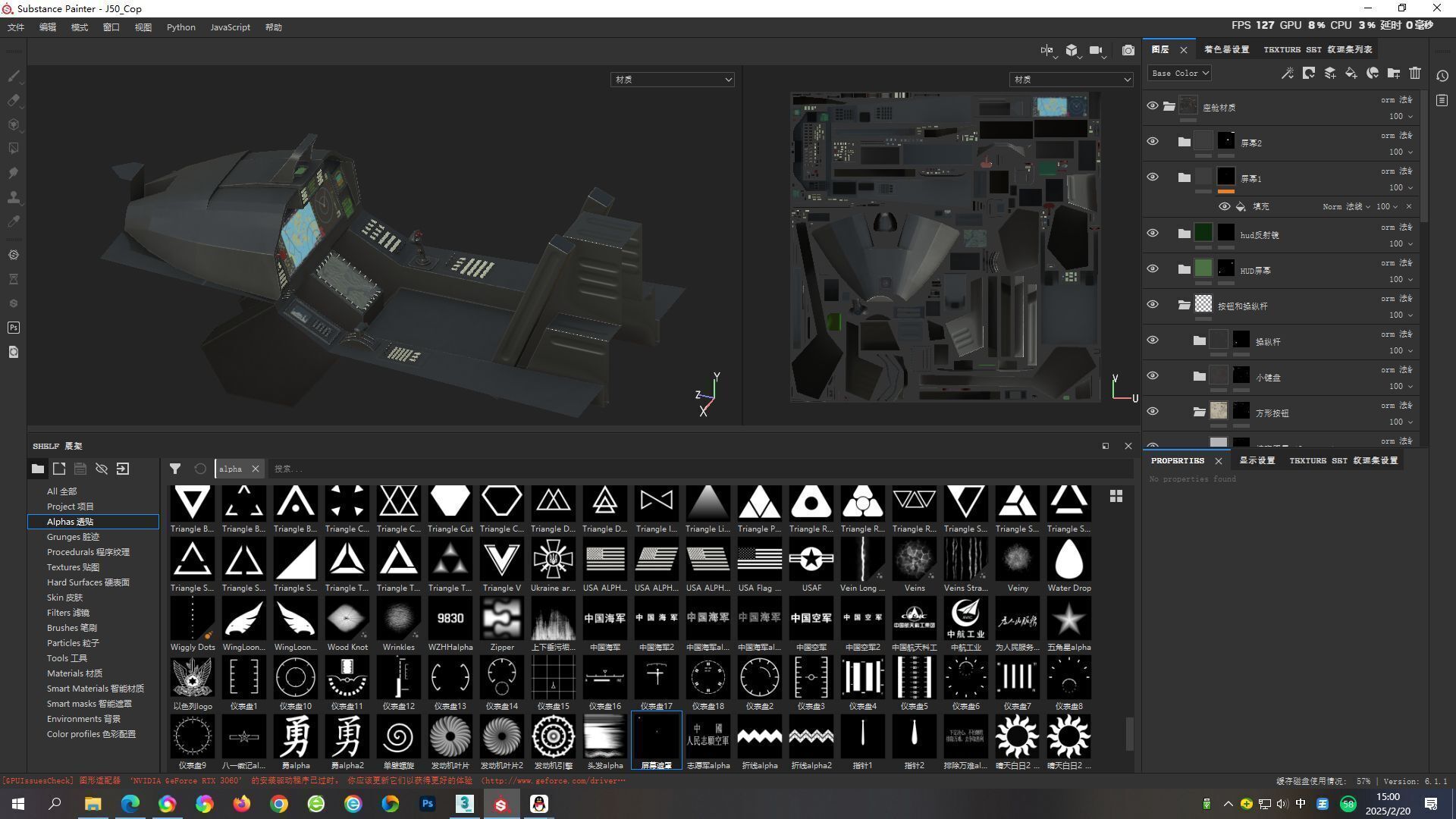Add a new folder to the layer stack
The image size is (1456, 819).
pos(1394,73)
